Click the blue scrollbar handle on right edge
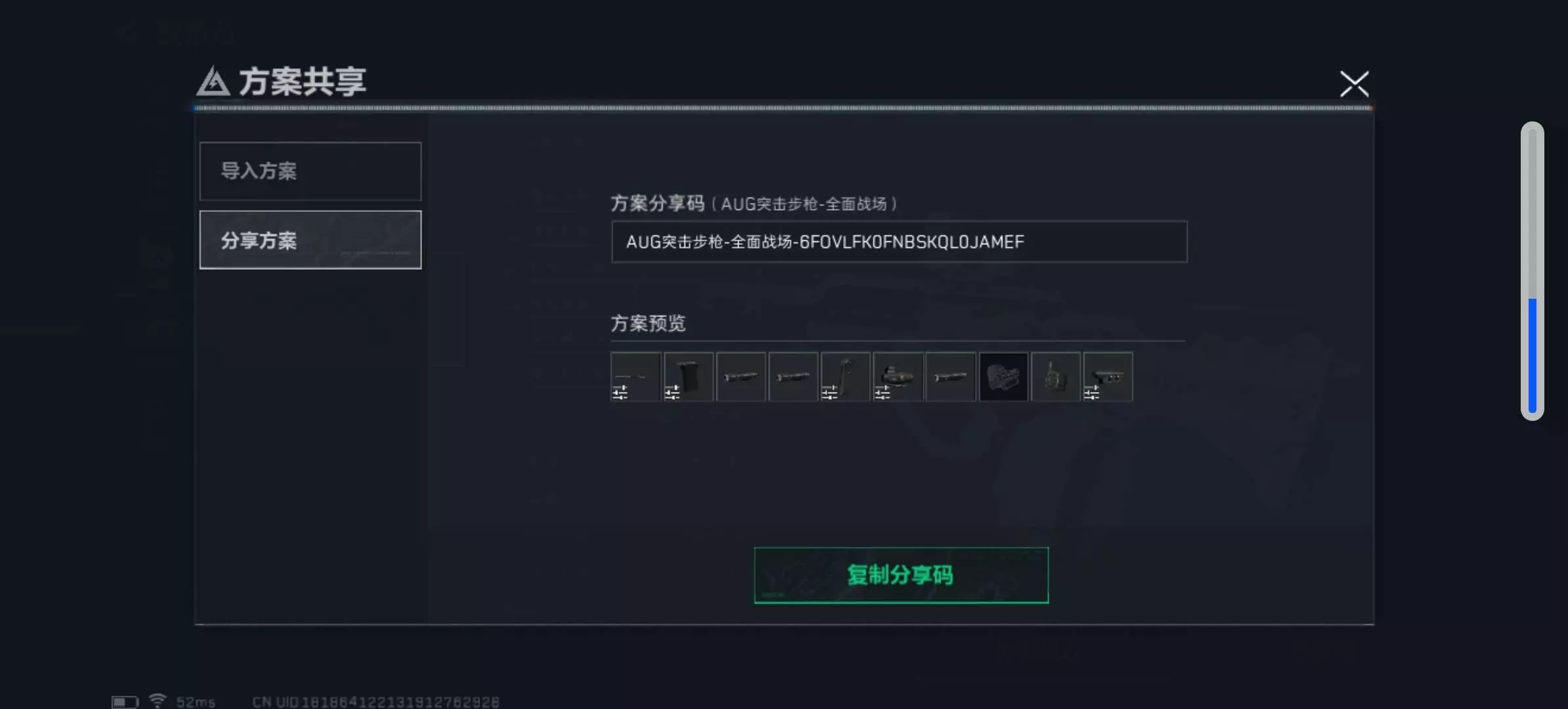Image resolution: width=1568 pixels, height=709 pixels. click(x=1532, y=356)
